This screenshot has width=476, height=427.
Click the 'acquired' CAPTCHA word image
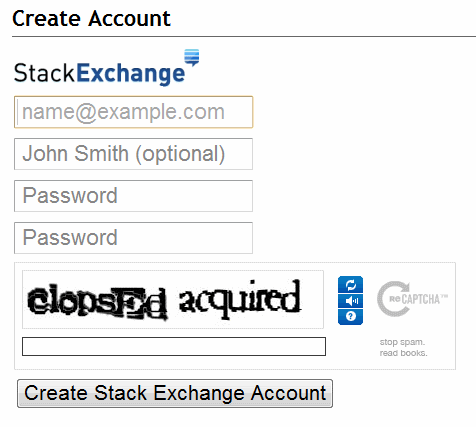pyautogui.click(x=240, y=300)
